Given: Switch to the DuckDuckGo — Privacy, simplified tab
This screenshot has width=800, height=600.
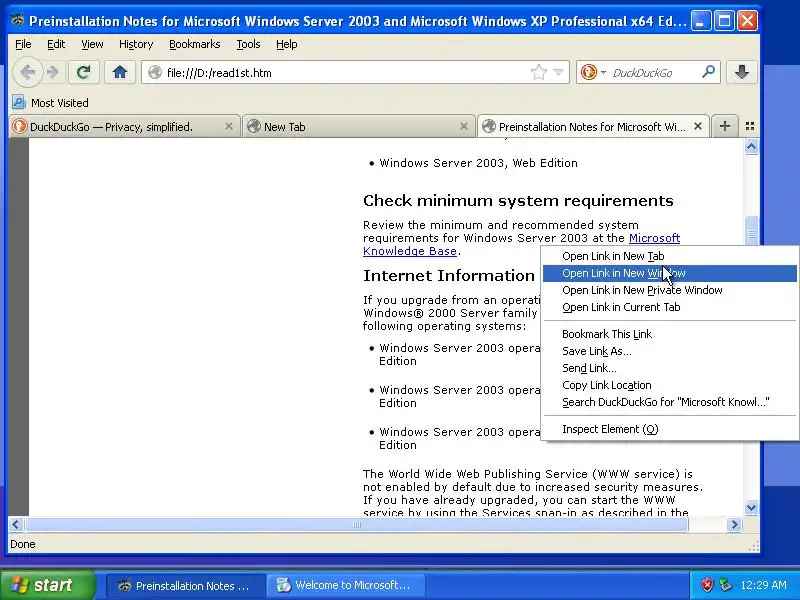Looking at the screenshot, I should (x=124, y=127).
